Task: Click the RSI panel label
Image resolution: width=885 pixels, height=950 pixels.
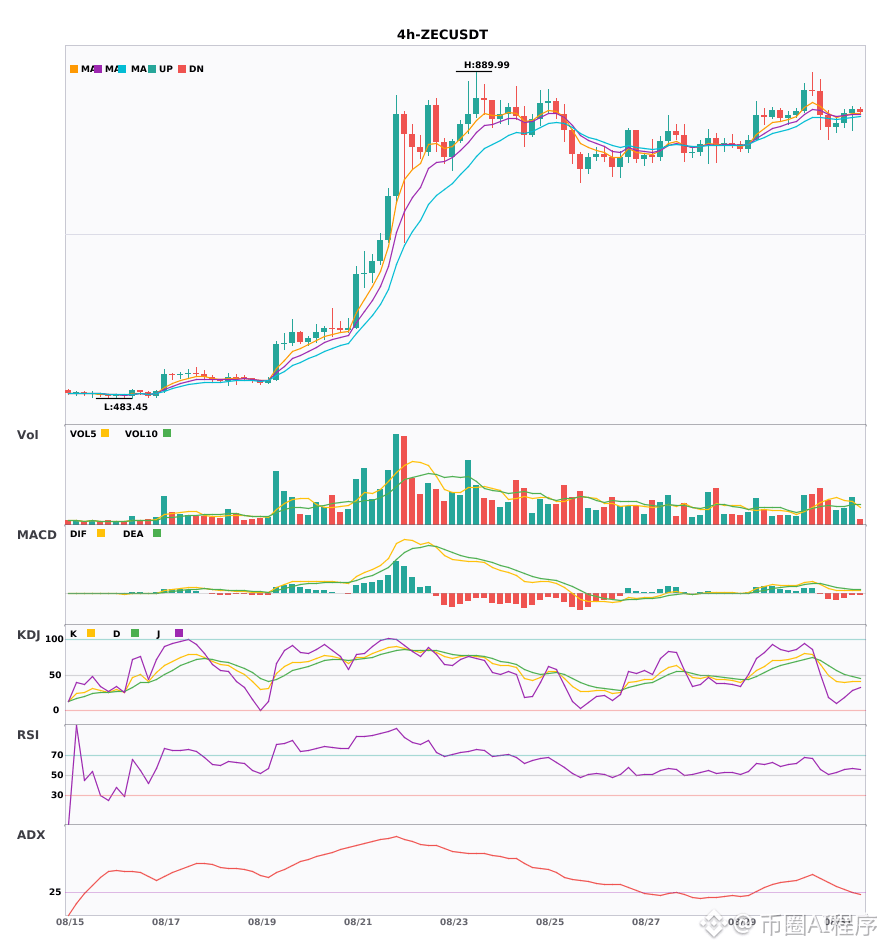Action: [28, 735]
